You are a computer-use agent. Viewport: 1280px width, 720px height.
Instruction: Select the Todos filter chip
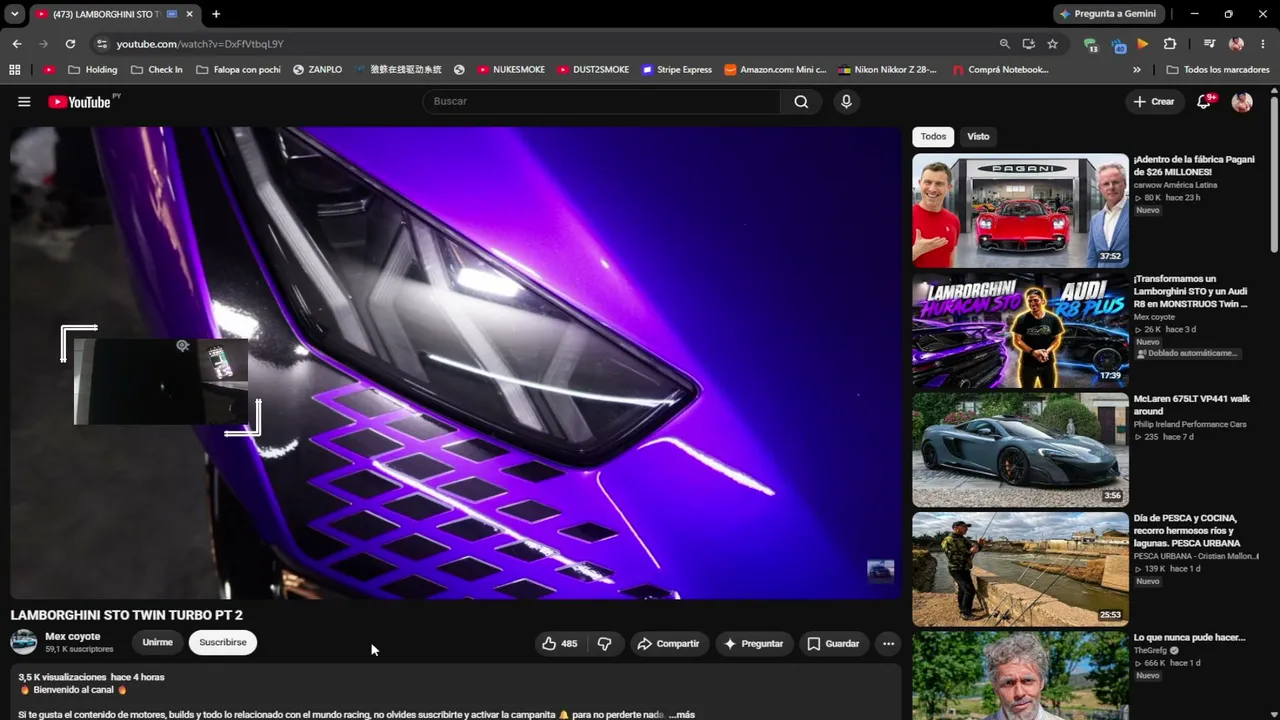coord(933,137)
